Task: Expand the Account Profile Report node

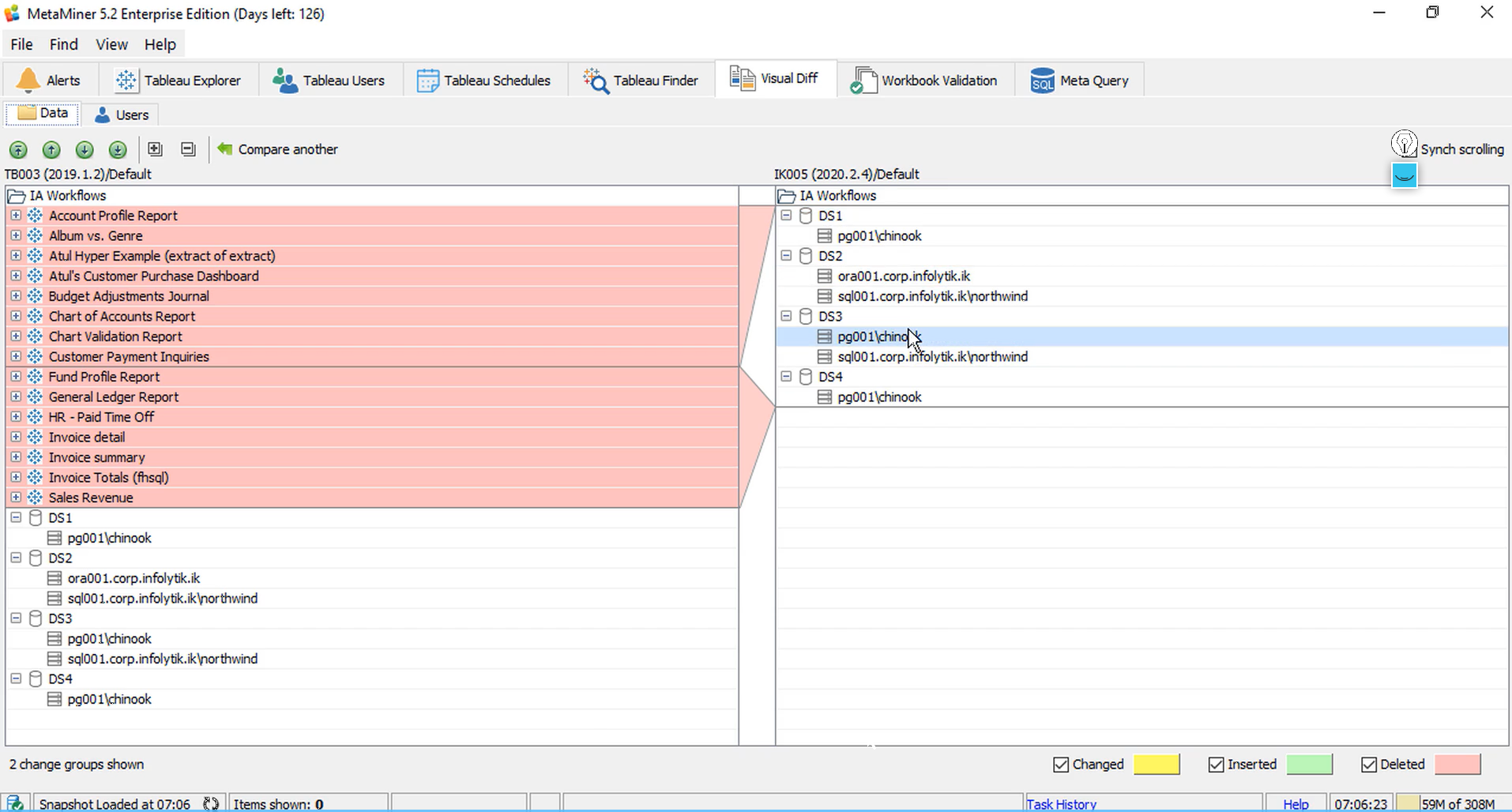Action: (16, 215)
